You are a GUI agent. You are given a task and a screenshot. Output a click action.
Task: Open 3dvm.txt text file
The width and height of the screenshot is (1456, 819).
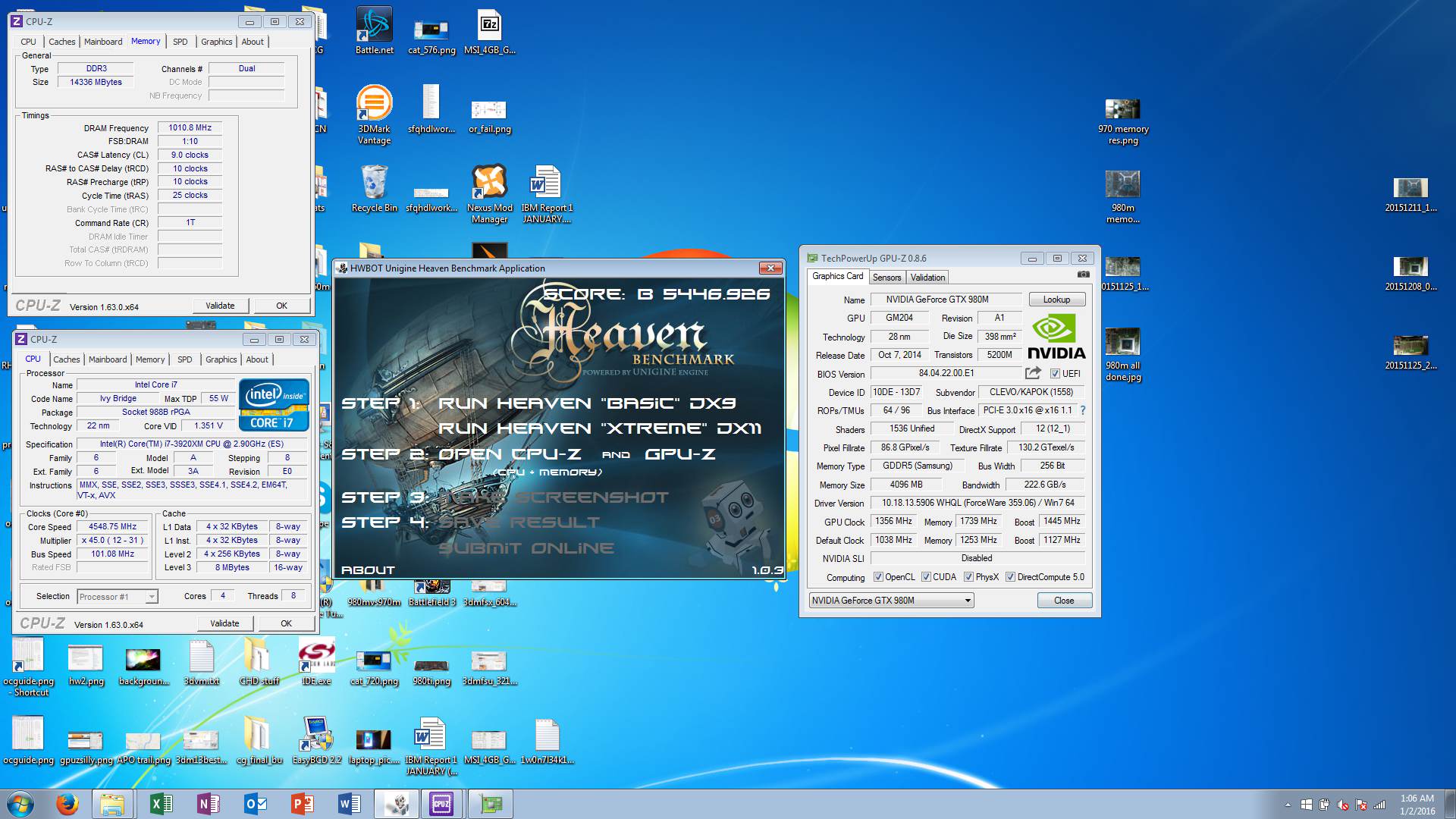point(201,663)
